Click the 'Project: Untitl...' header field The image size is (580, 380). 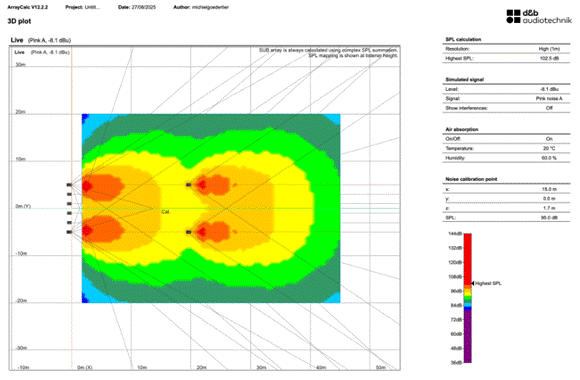[83, 7]
